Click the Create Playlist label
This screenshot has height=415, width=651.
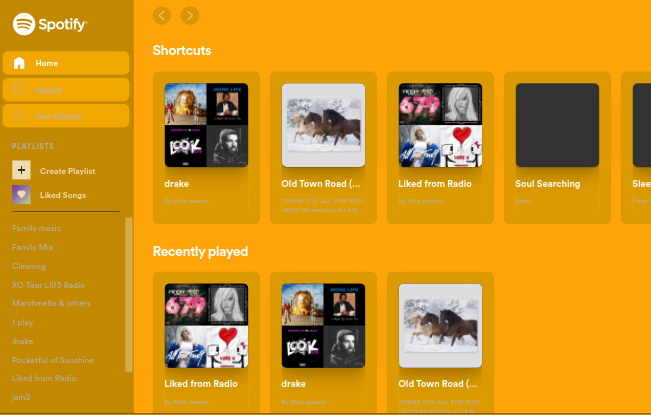point(68,171)
